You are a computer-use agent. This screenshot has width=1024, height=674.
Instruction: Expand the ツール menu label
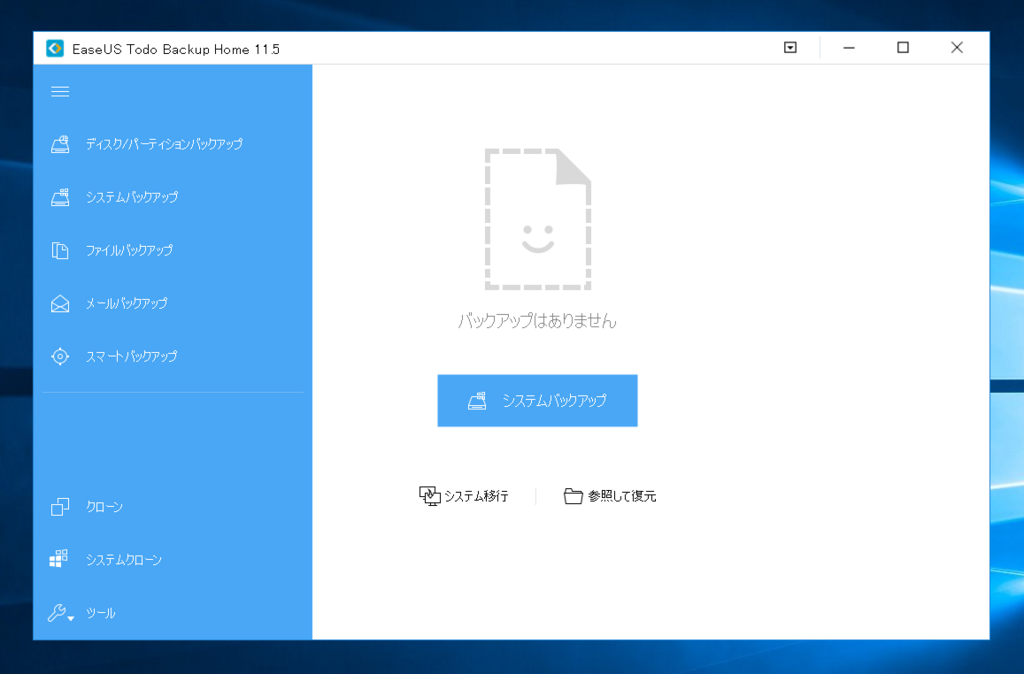tap(101, 613)
